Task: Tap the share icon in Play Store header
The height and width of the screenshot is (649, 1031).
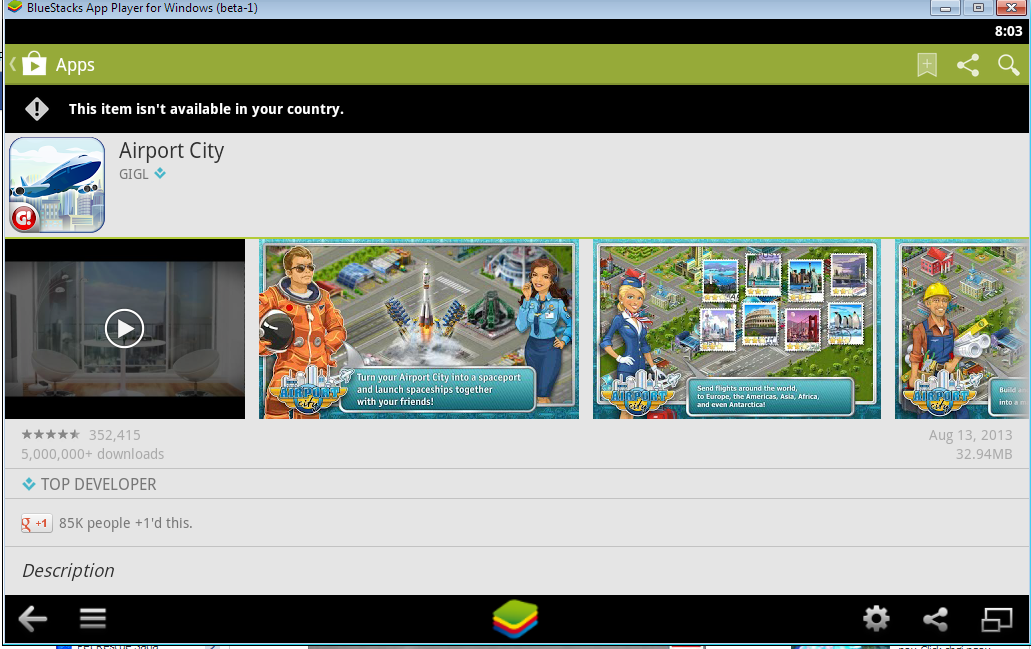Action: point(967,65)
